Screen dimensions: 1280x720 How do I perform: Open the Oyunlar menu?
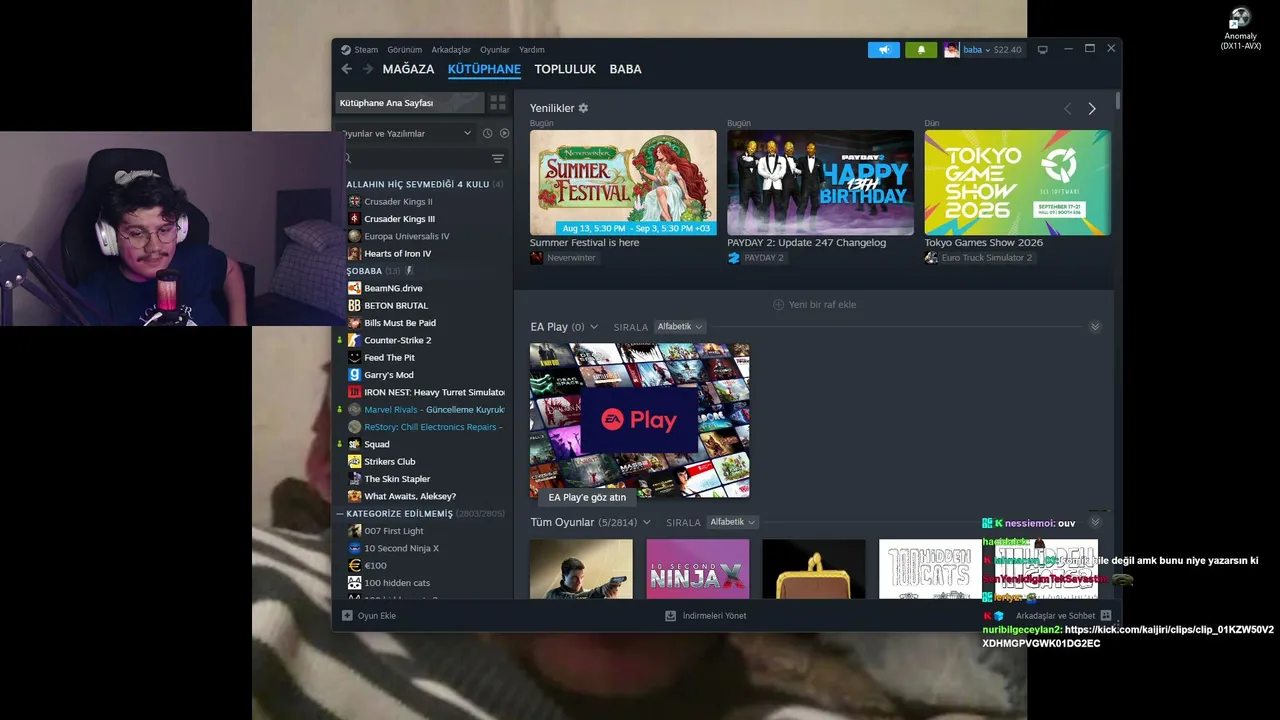(x=495, y=50)
